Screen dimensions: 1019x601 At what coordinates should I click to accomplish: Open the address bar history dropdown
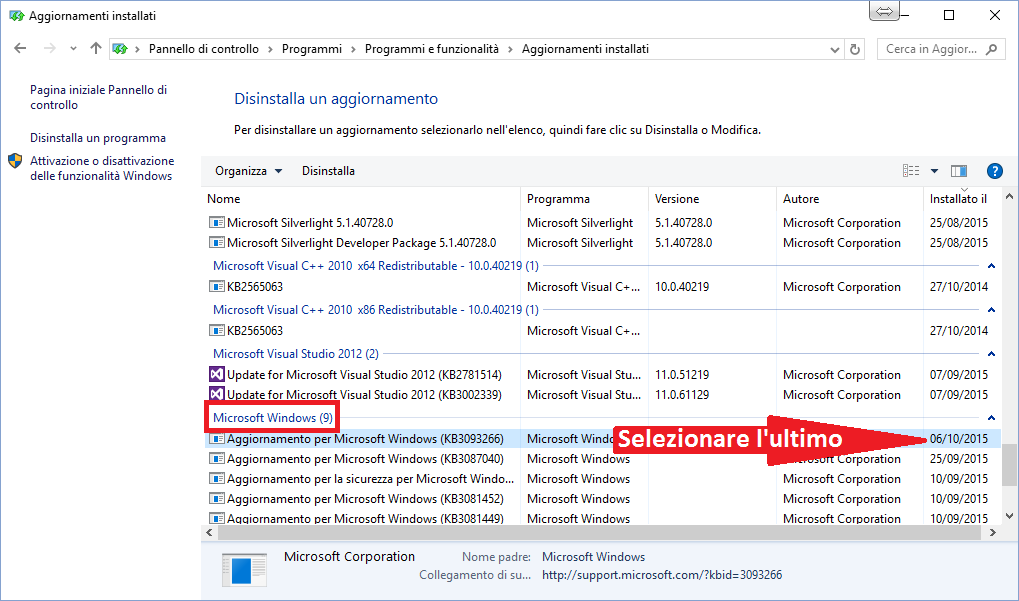pos(834,48)
